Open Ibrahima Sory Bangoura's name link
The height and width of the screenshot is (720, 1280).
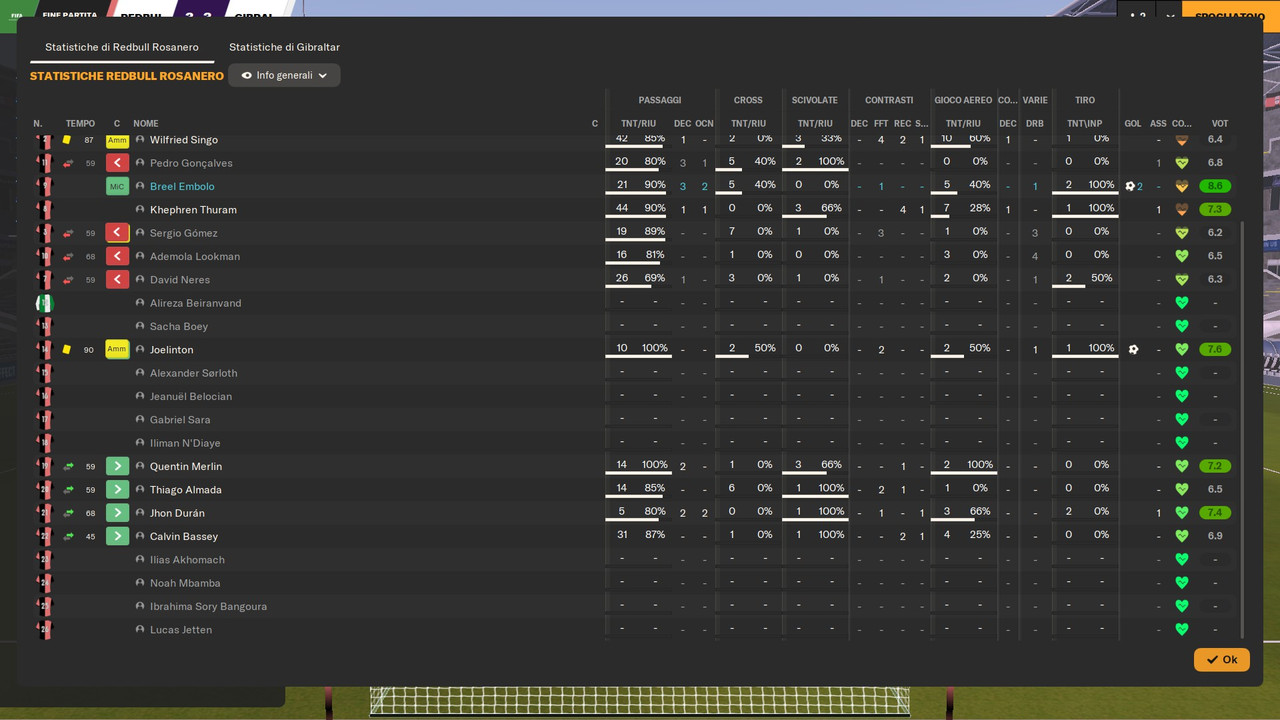pyautogui.click(x=208, y=606)
